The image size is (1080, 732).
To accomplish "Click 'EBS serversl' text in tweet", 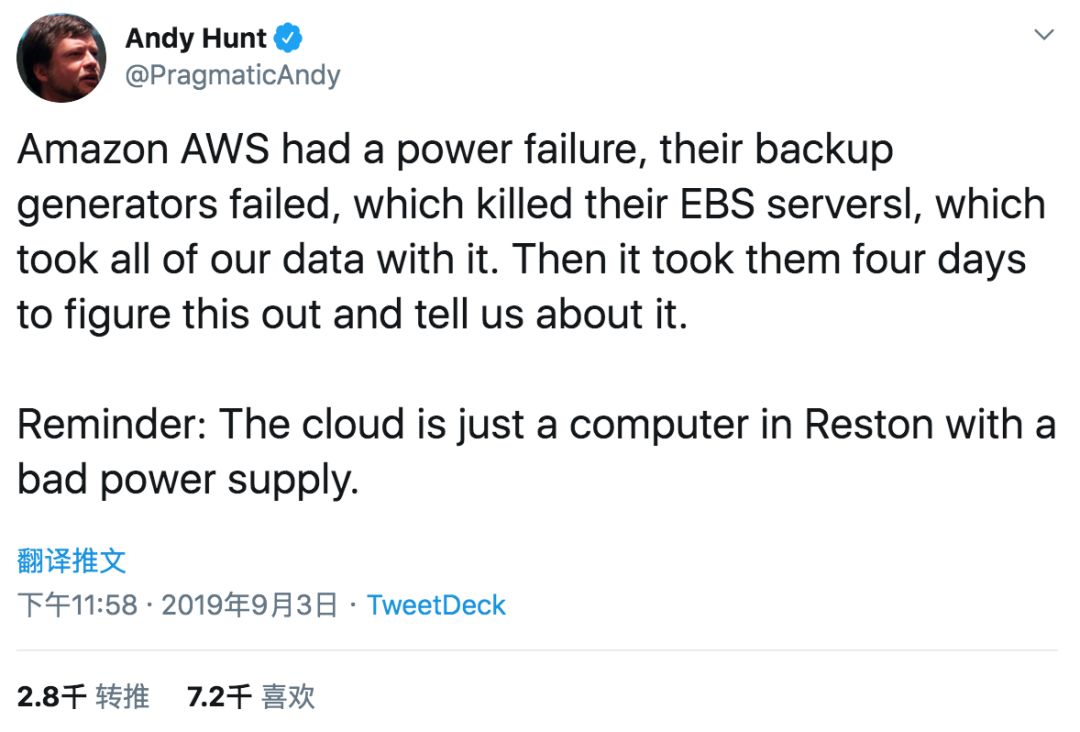I will tap(799, 205).
